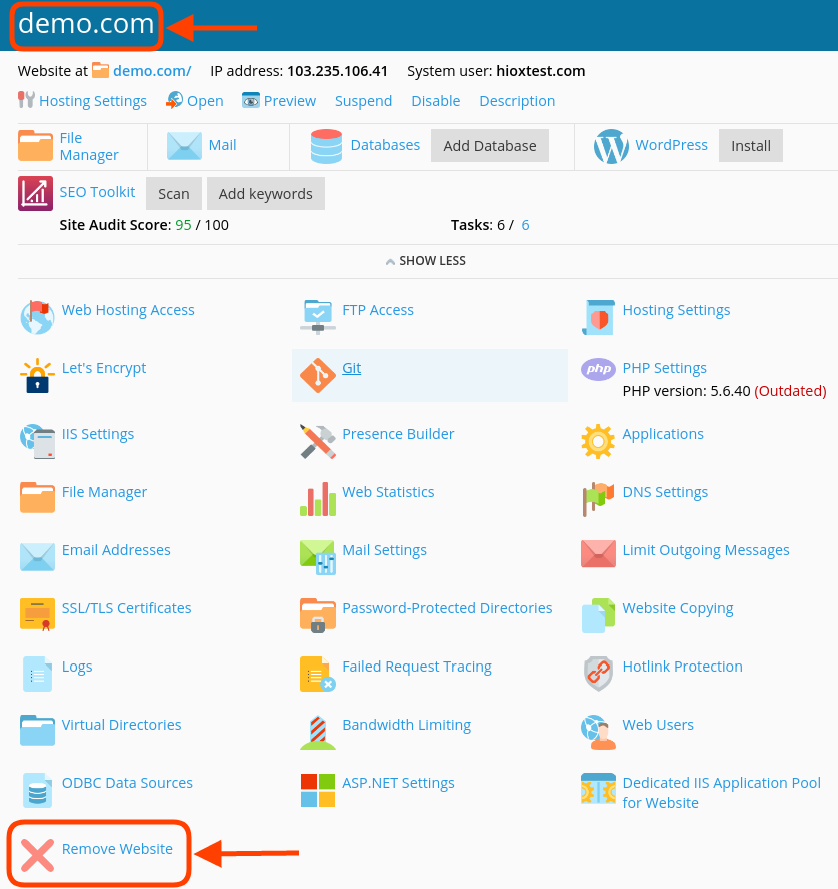Open the demo.com/ website folder link

152,71
